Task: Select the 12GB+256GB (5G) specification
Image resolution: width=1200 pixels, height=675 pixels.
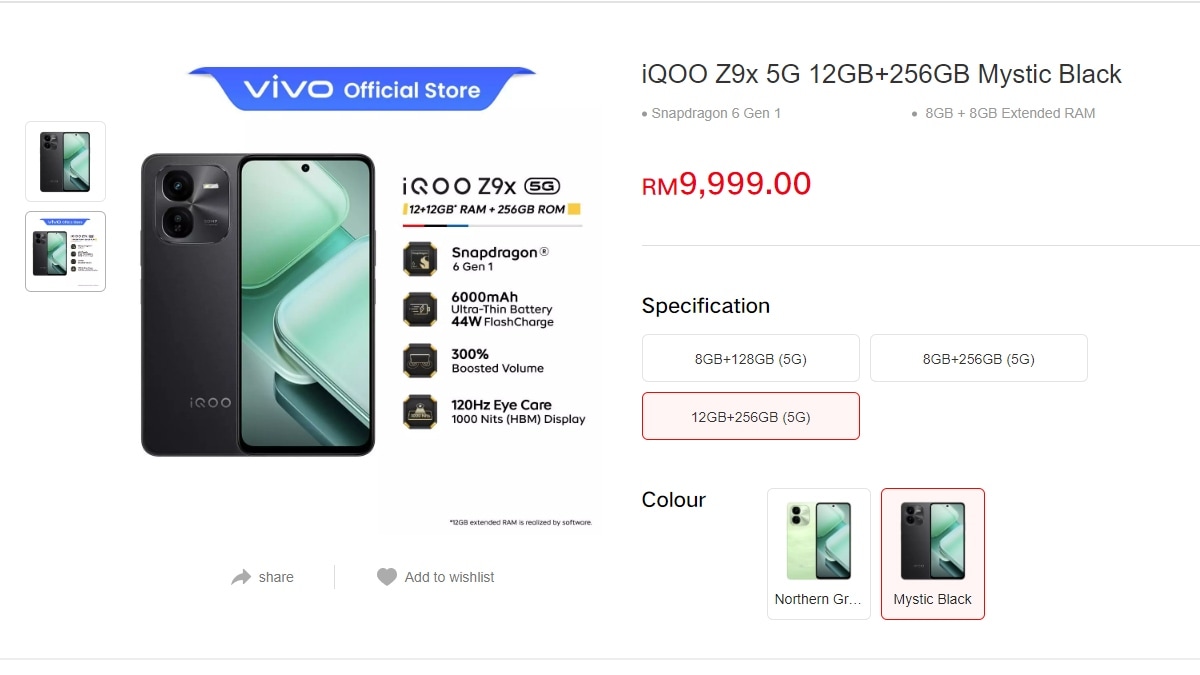Action: pyautogui.click(x=751, y=416)
